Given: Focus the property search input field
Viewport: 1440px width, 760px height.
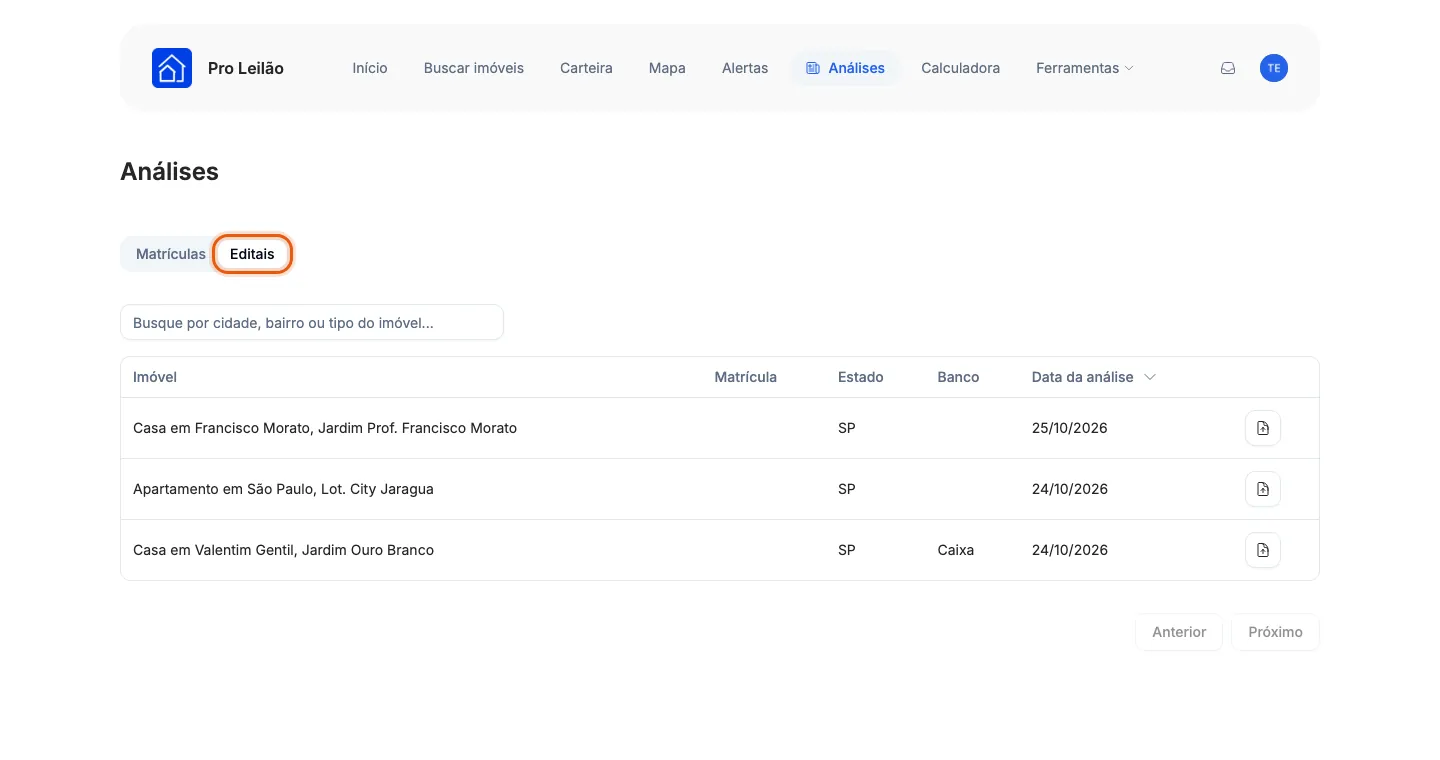Looking at the screenshot, I should (x=312, y=322).
